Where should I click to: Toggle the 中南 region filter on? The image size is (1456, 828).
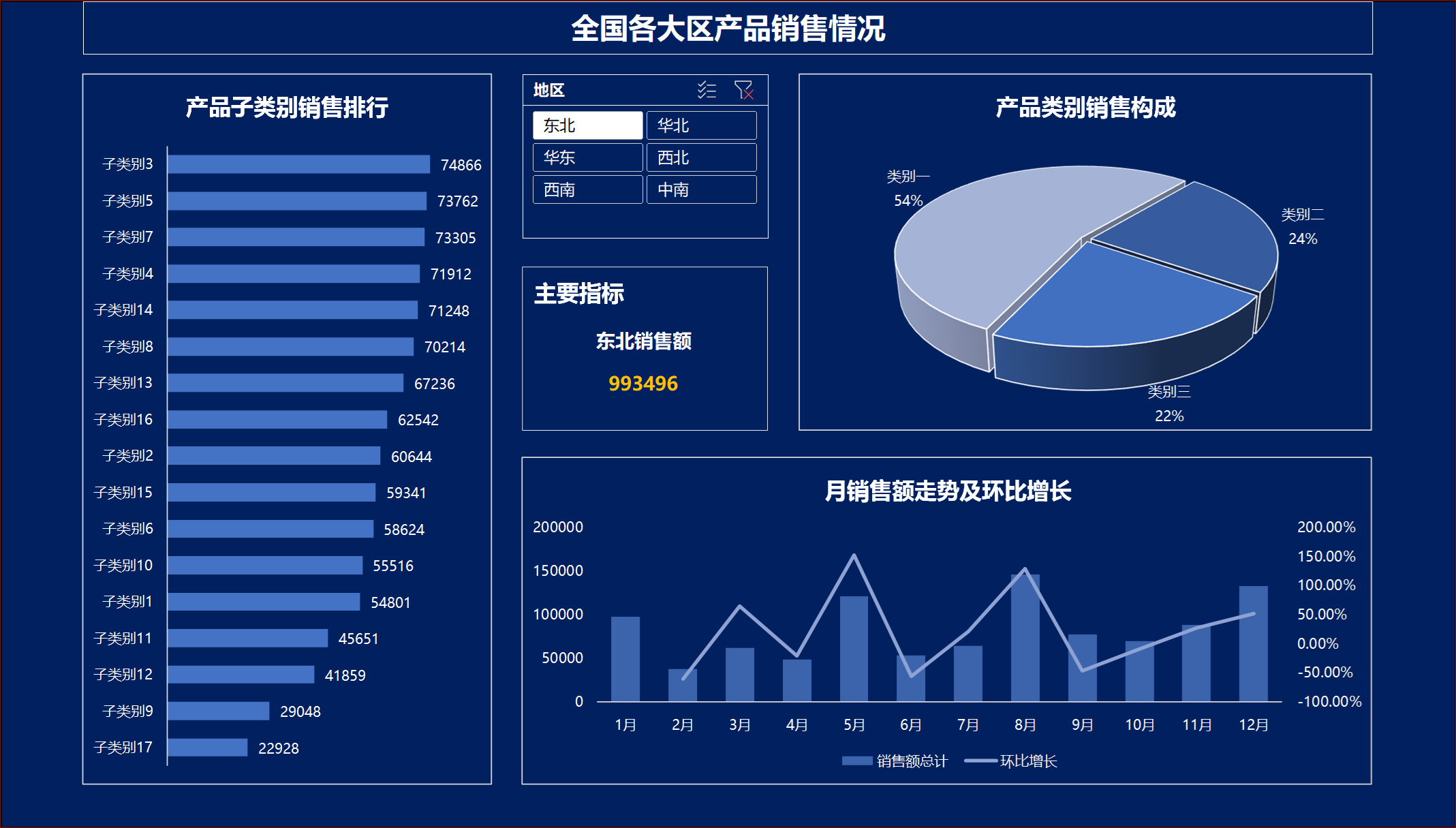tap(701, 189)
